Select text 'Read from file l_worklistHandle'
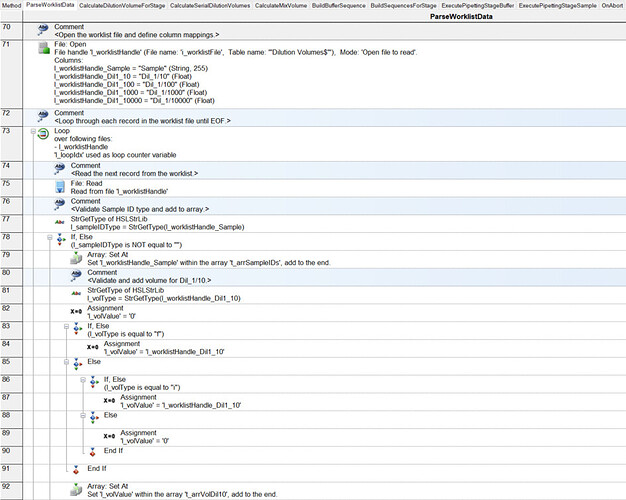Viewport: 626px width, 500px height. [x=119, y=191]
